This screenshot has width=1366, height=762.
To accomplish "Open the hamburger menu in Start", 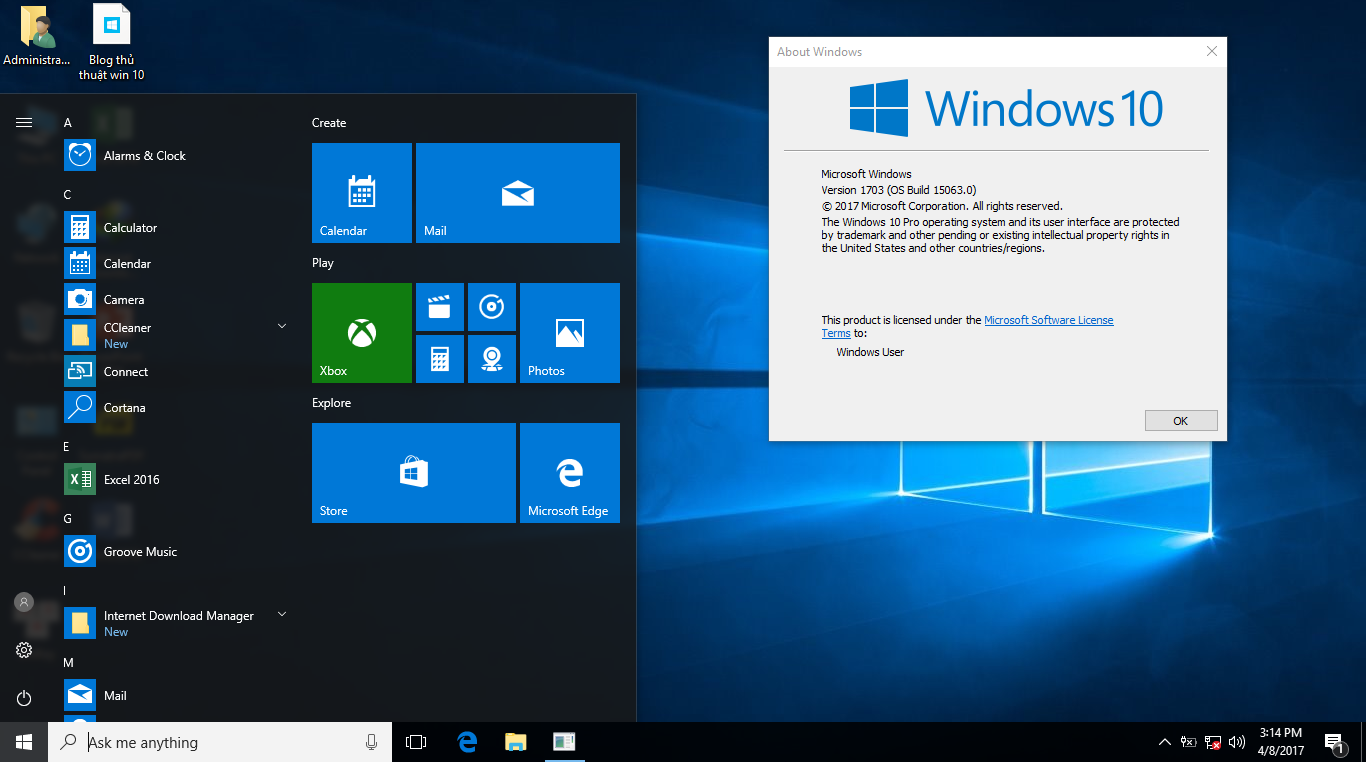I will pos(24,122).
